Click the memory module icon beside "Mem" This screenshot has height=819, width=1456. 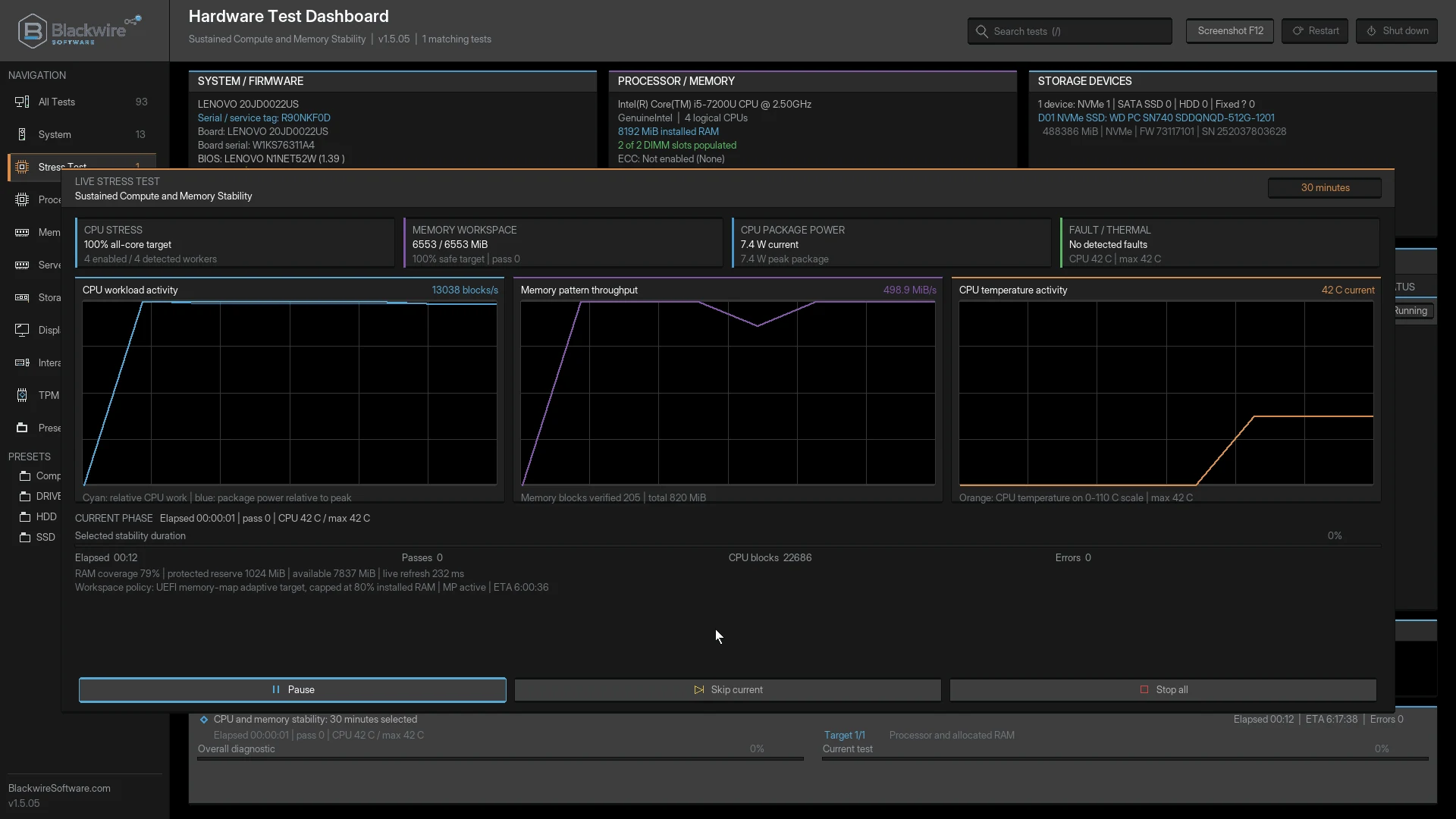click(22, 232)
